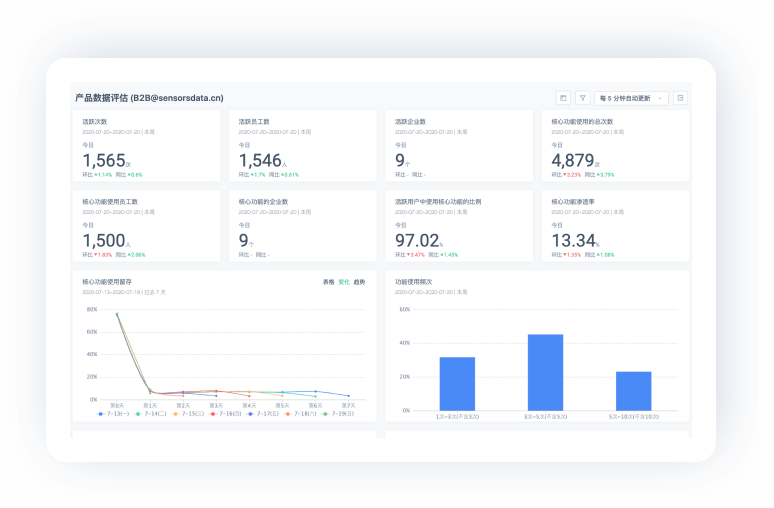Expand the 每5分钟自动更新 refresh dropdown

[630, 98]
